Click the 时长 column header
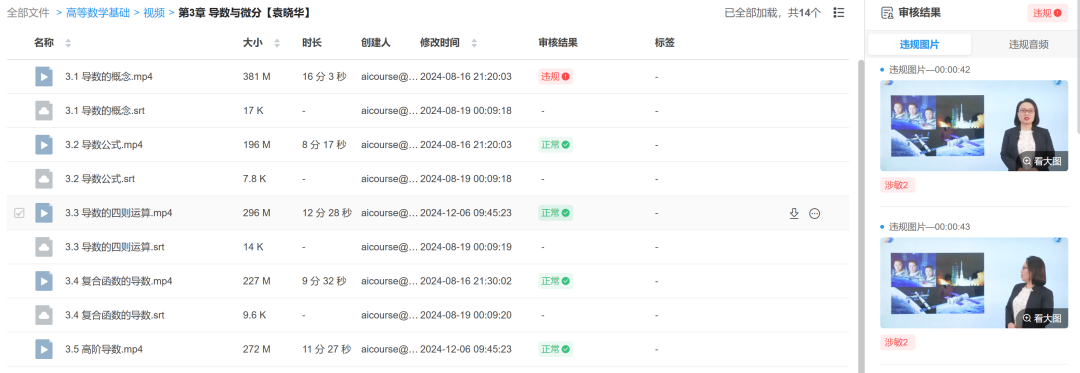The image size is (1080, 373). (x=312, y=43)
